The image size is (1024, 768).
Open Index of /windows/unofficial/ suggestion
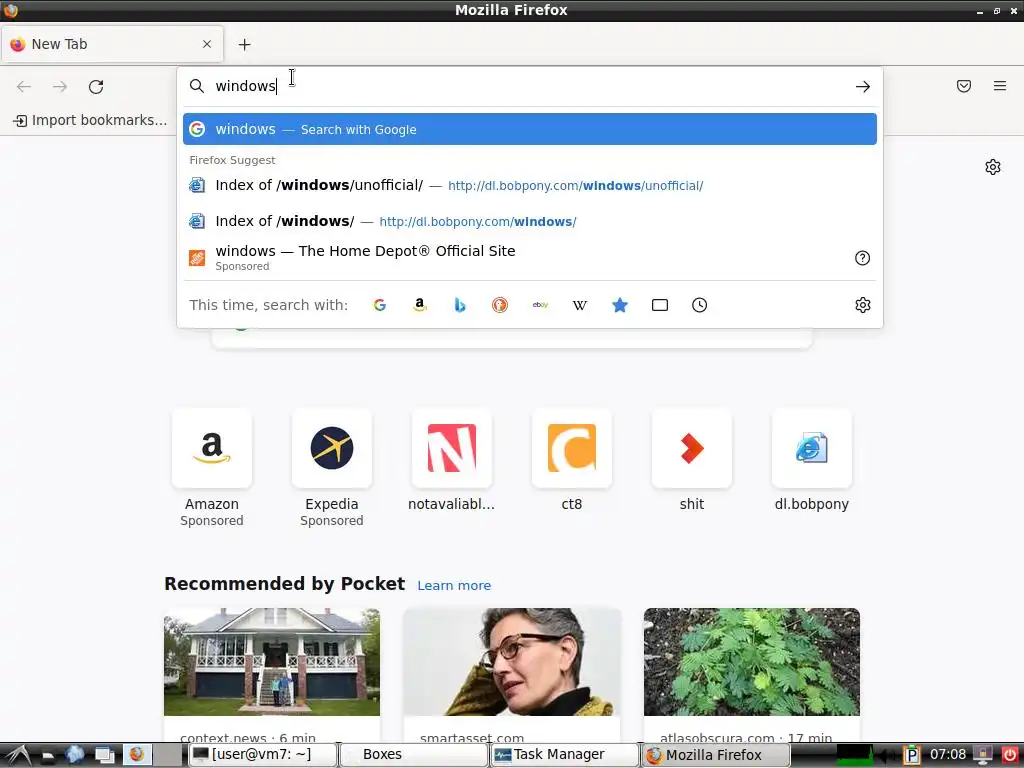coord(530,185)
